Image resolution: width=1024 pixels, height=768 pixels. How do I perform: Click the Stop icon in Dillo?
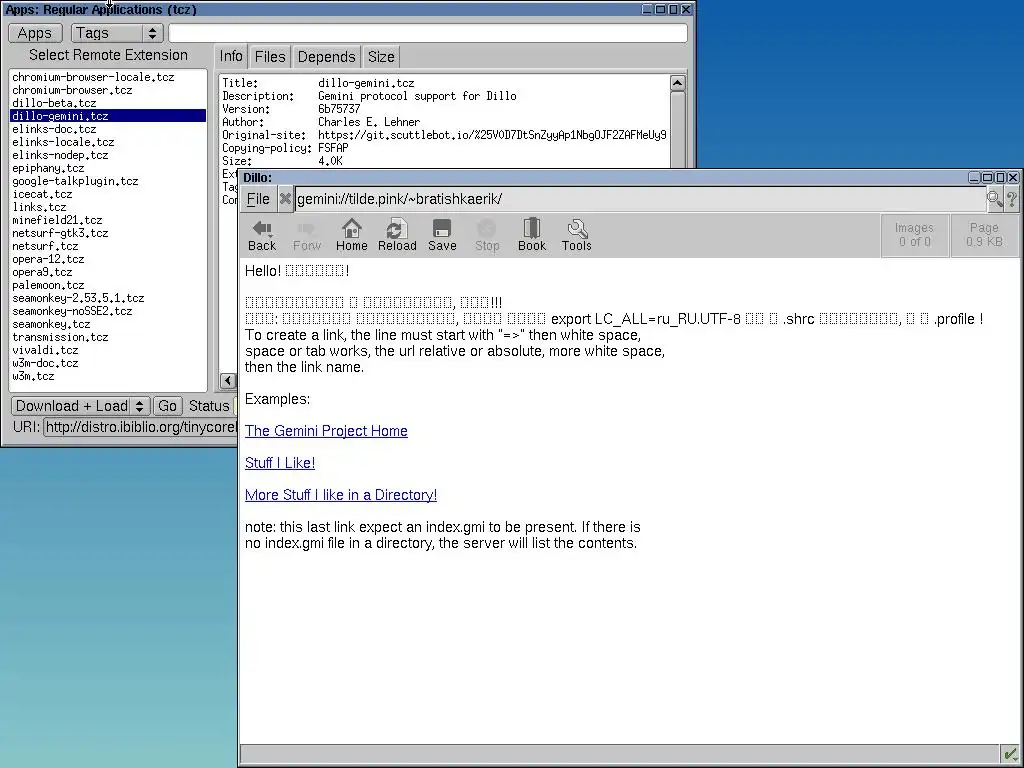click(487, 235)
